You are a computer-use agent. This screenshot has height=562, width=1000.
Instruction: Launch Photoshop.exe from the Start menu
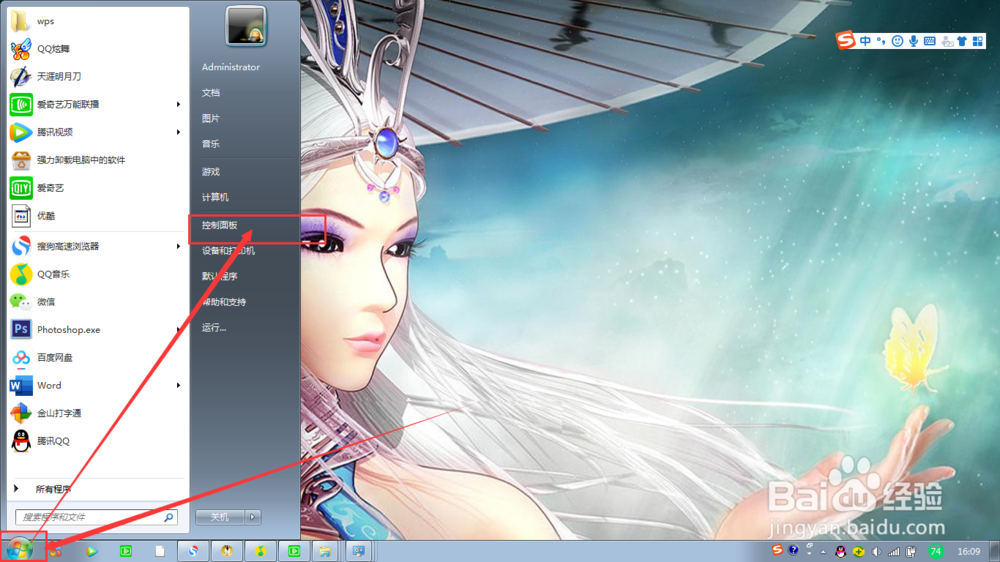pyautogui.click(x=97, y=330)
